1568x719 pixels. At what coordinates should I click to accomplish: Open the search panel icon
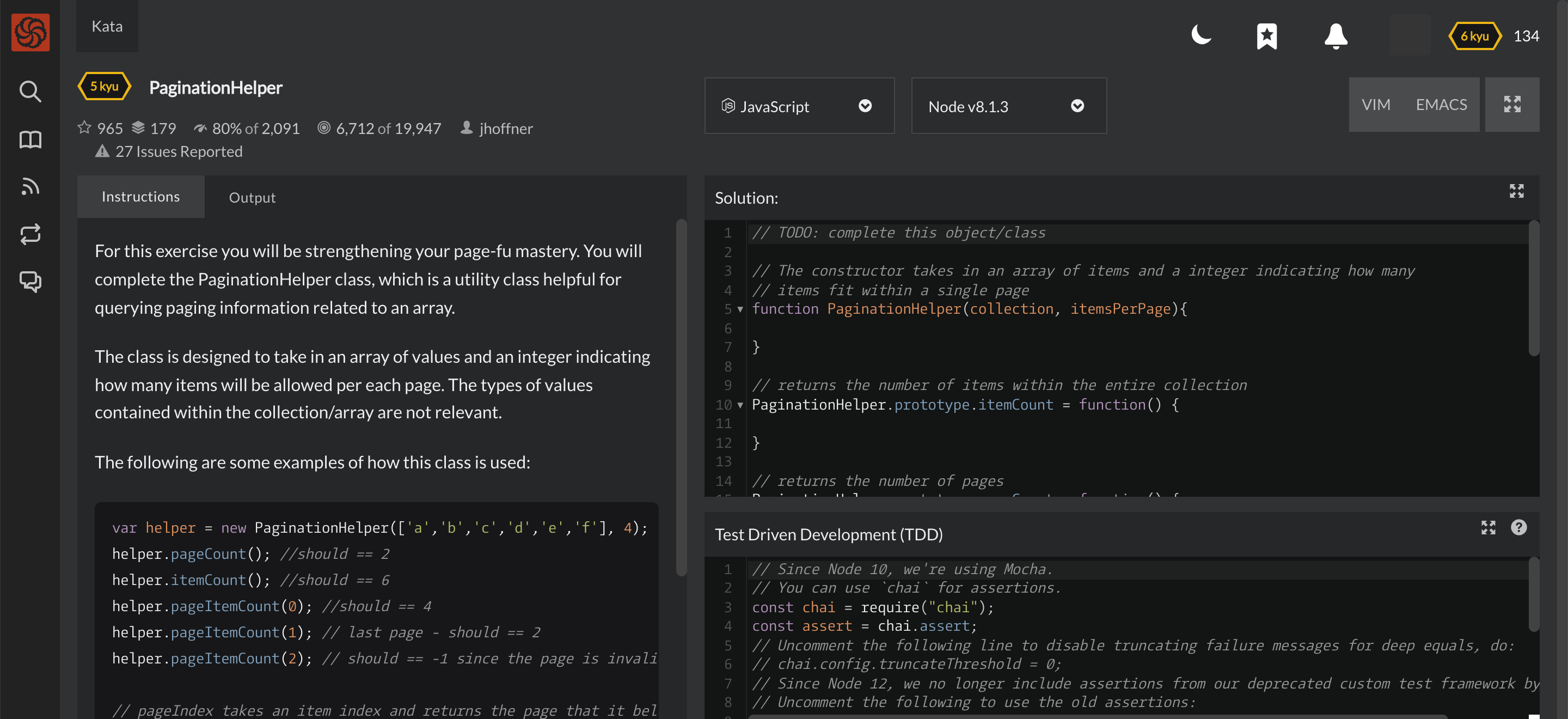29,91
